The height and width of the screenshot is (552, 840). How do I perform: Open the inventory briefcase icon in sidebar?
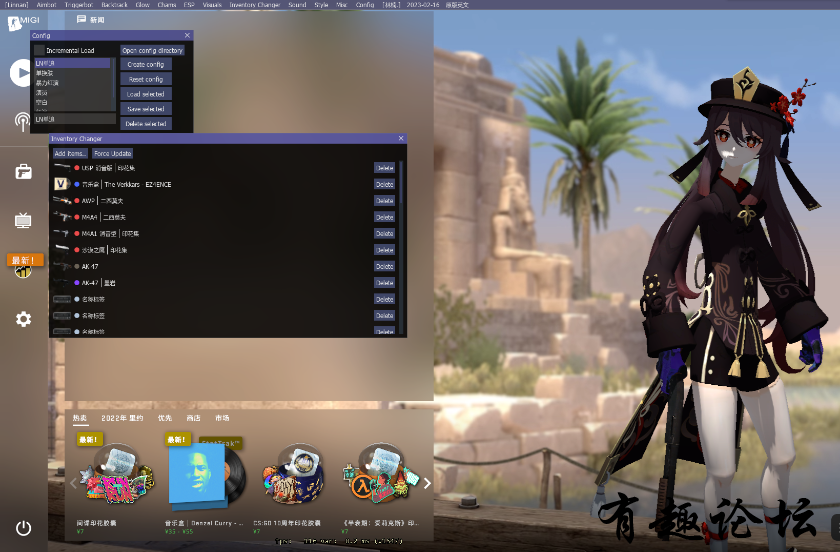pos(23,171)
